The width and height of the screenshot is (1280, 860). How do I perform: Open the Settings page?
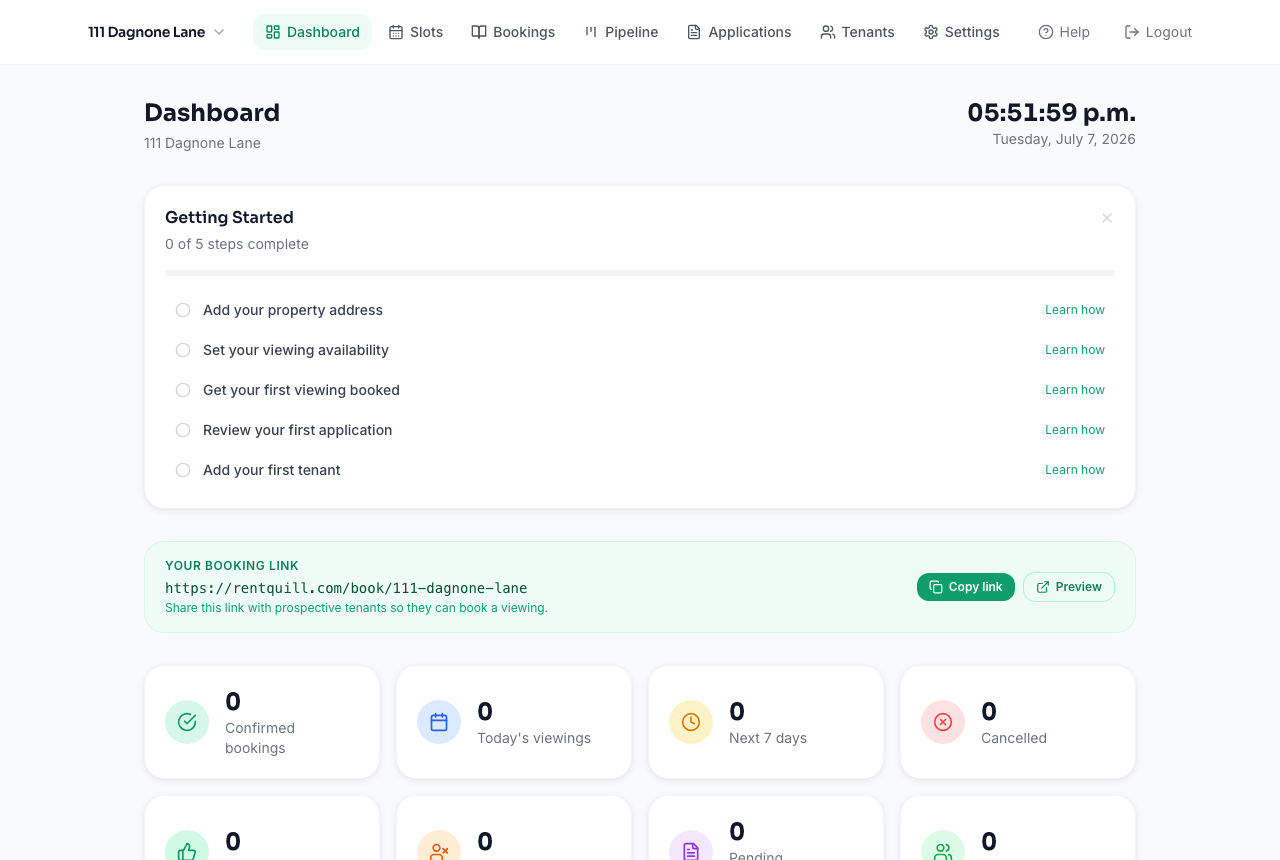tap(961, 32)
